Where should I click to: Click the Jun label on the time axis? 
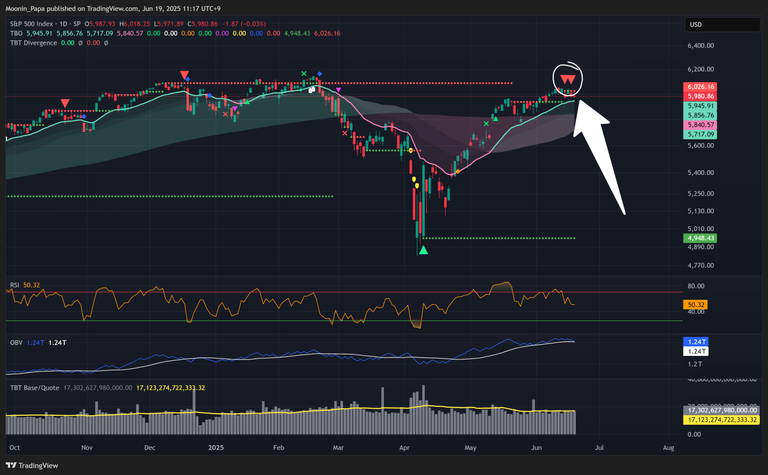536,448
